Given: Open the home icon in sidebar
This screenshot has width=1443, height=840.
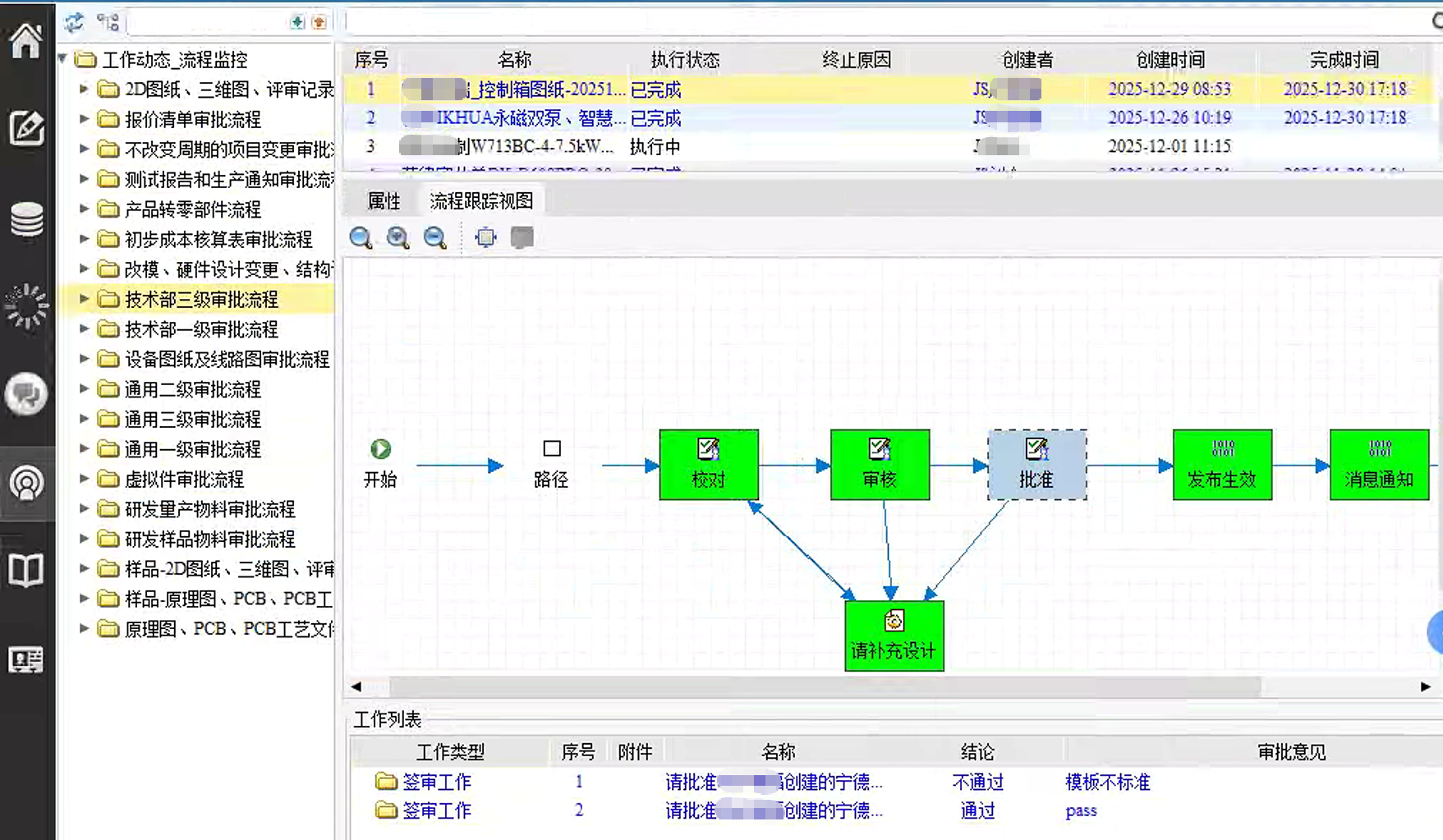Looking at the screenshot, I should [x=26, y=39].
